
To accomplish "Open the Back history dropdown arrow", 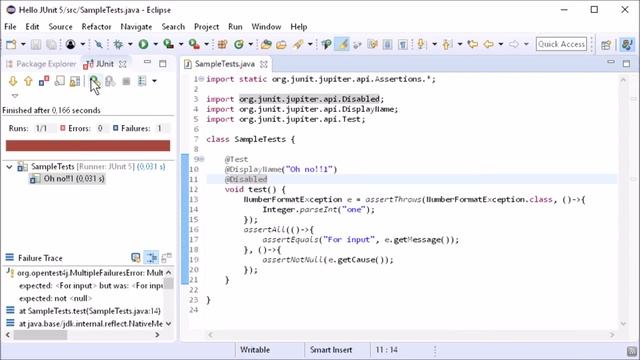I will pos(501,44).
